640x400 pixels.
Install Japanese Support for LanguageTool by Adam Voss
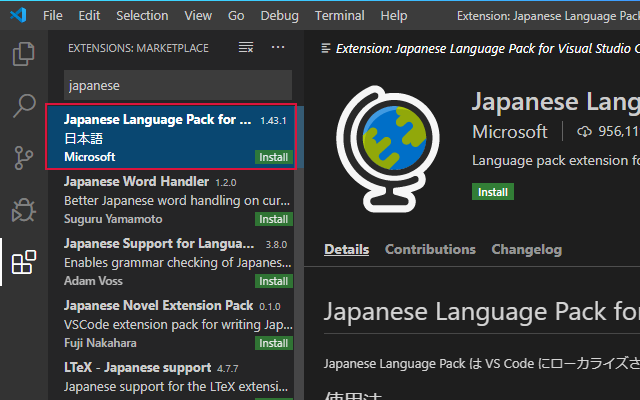click(x=273, y=281)
